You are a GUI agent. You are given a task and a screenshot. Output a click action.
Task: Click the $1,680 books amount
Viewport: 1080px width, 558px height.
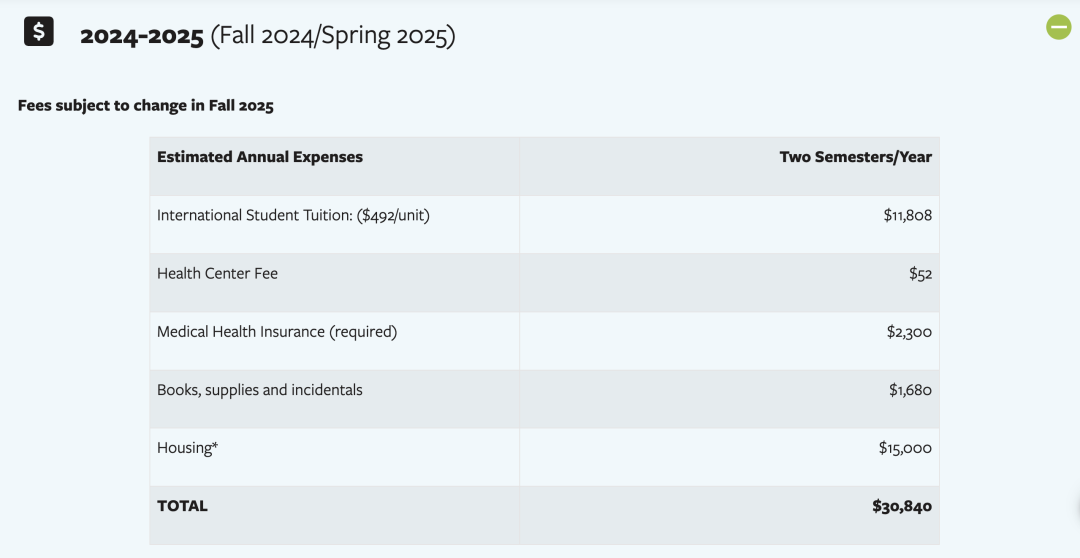(911, 390)
